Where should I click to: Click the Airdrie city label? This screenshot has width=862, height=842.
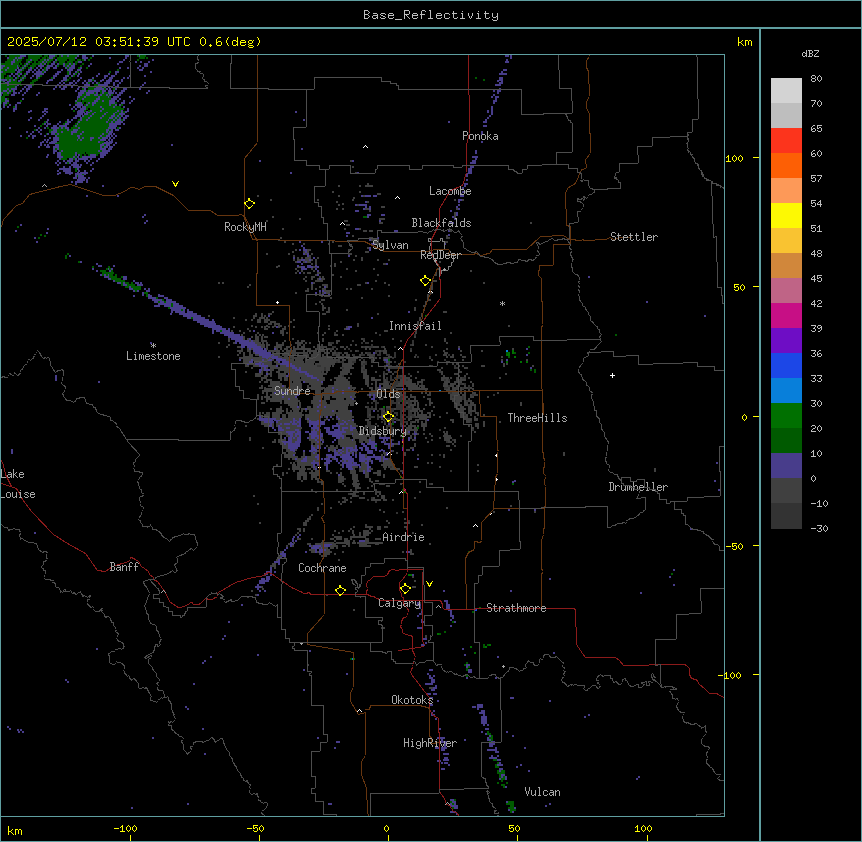point(404,537)
